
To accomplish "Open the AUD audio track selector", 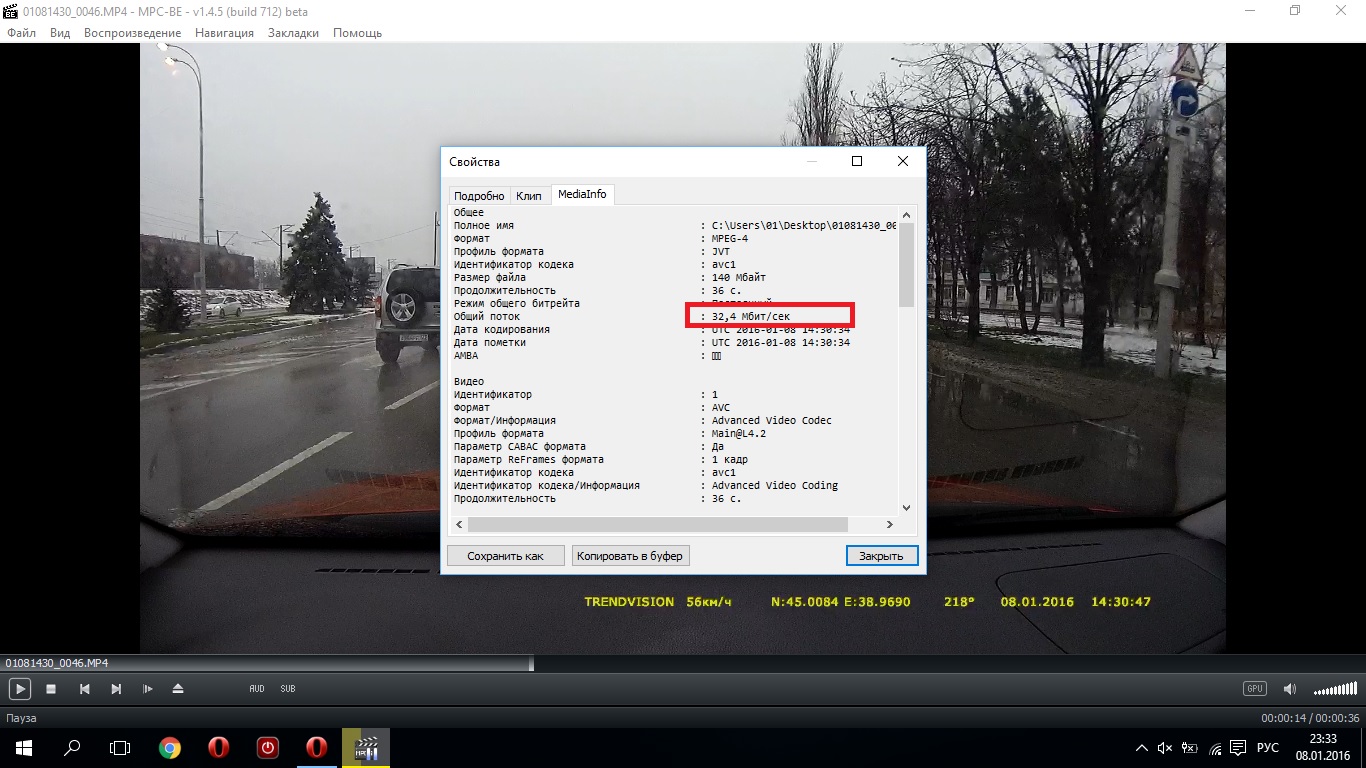I will 257,689.
